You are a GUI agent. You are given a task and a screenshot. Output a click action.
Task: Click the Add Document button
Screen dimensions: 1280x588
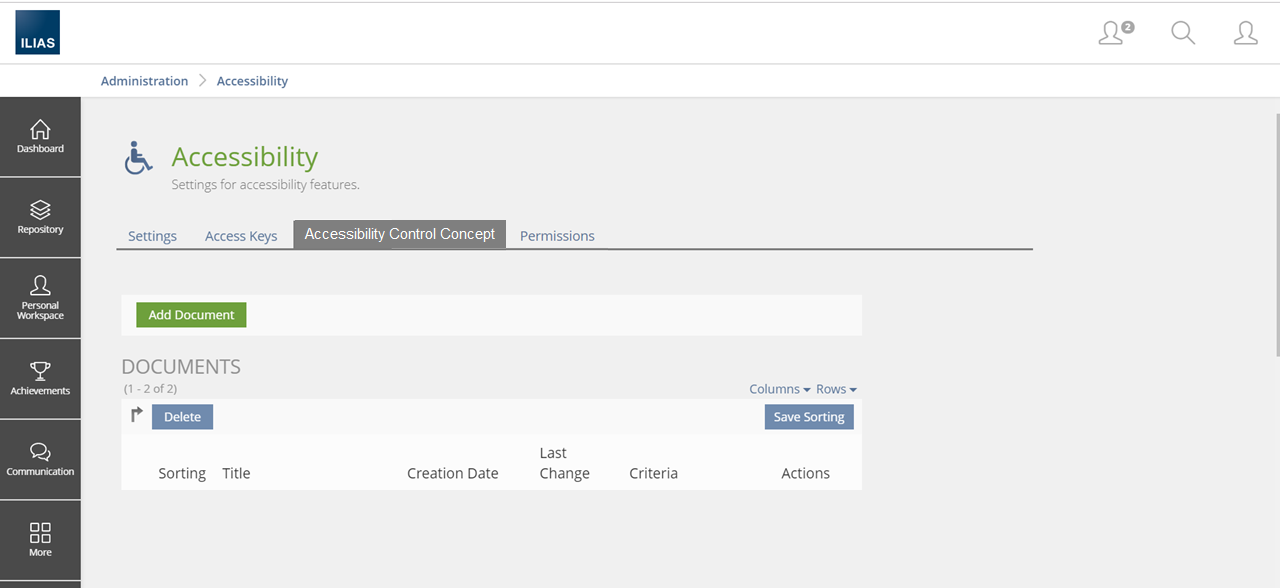pos(191,315)
